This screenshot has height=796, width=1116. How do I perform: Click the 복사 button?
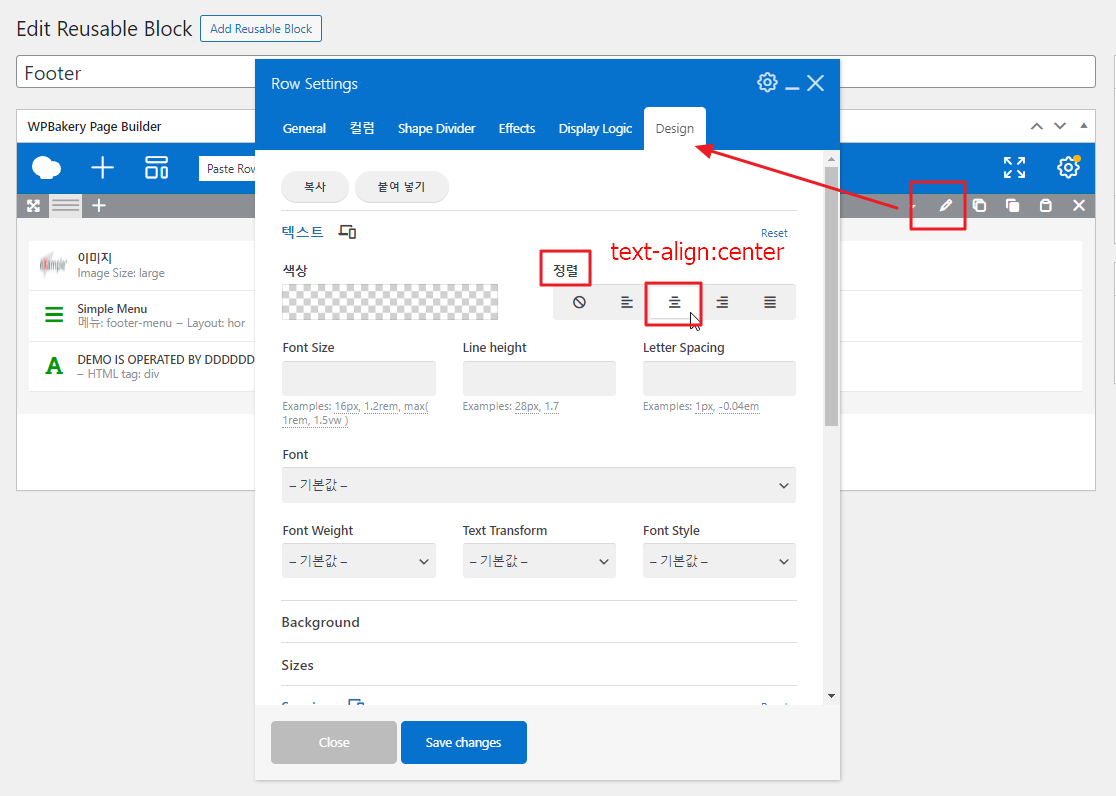click(x=315, y=187)
